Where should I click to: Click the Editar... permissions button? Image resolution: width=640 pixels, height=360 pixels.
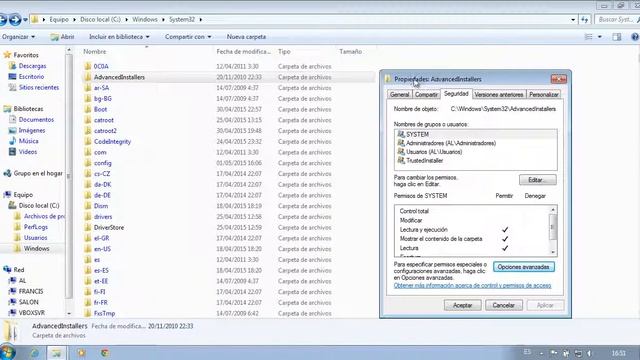click(538, 180)
